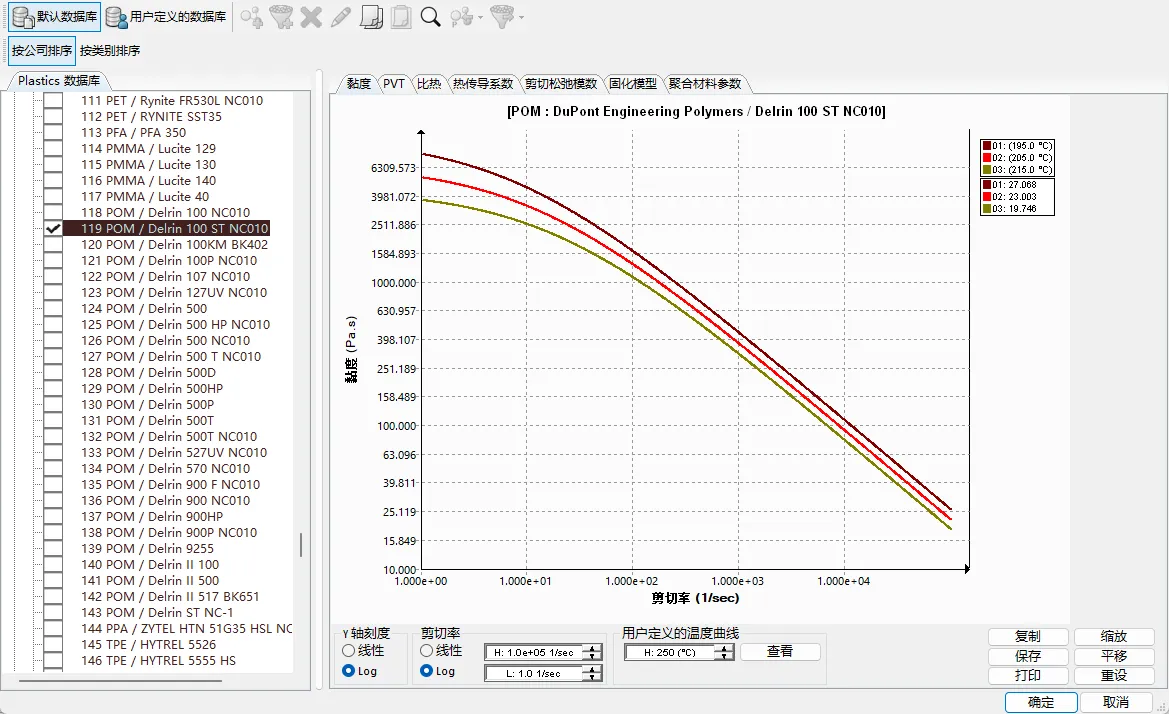
Task: Check the box for 111 PET Rynite FR530L NC010
Action: [x=53, y=101]
